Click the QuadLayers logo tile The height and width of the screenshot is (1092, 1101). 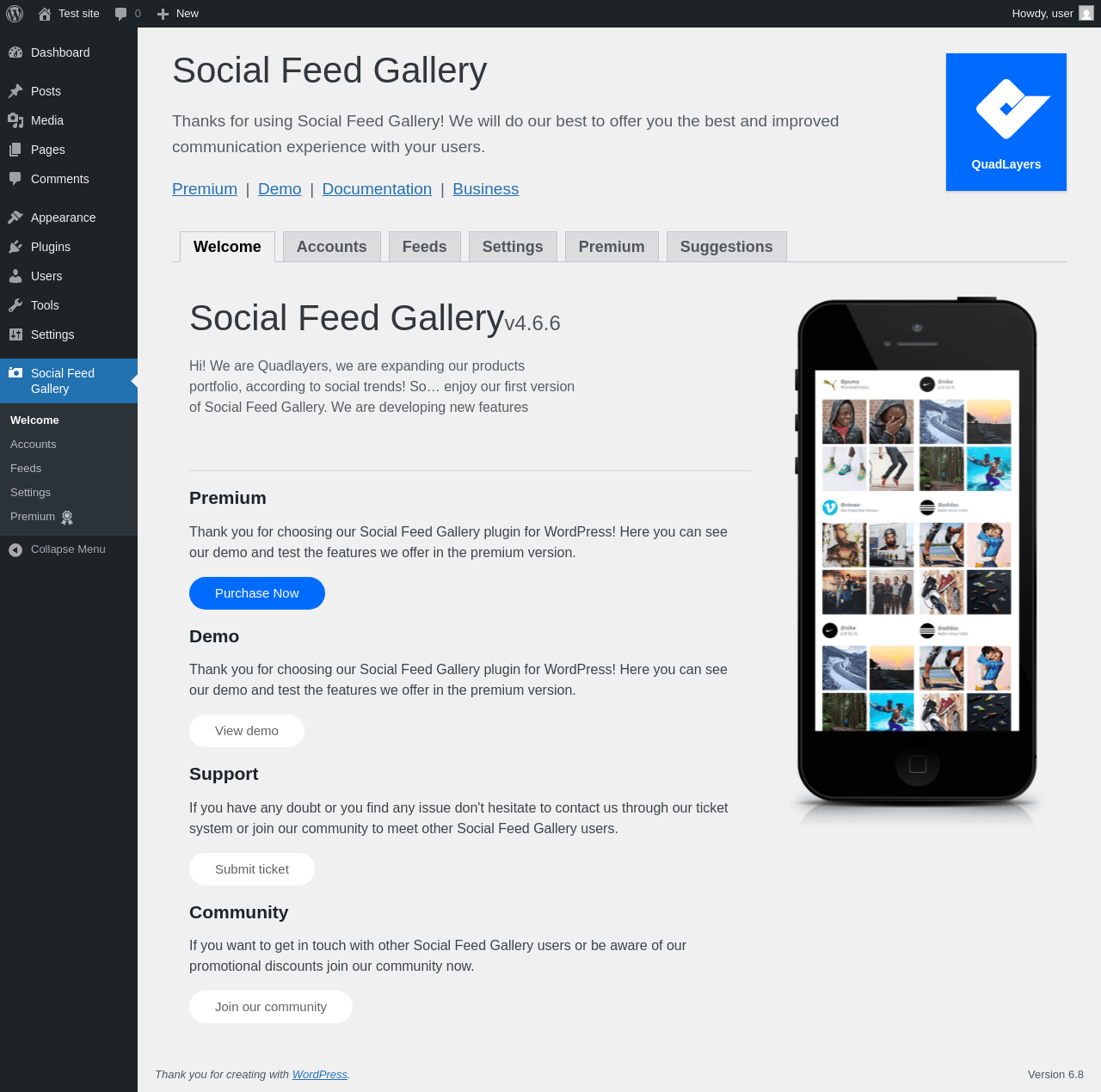[1006, 122]
